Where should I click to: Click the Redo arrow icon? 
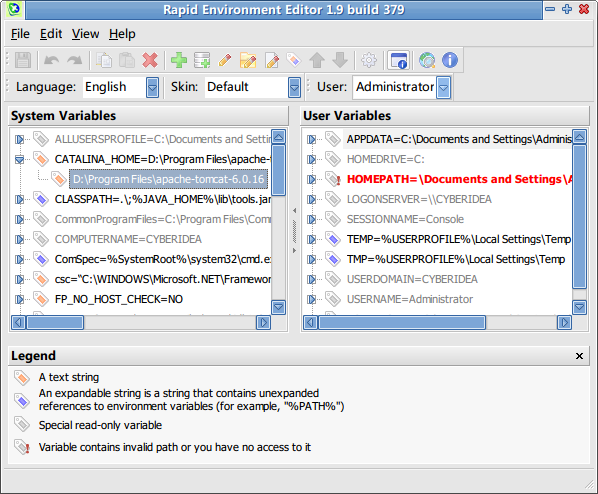pos(74,60)
